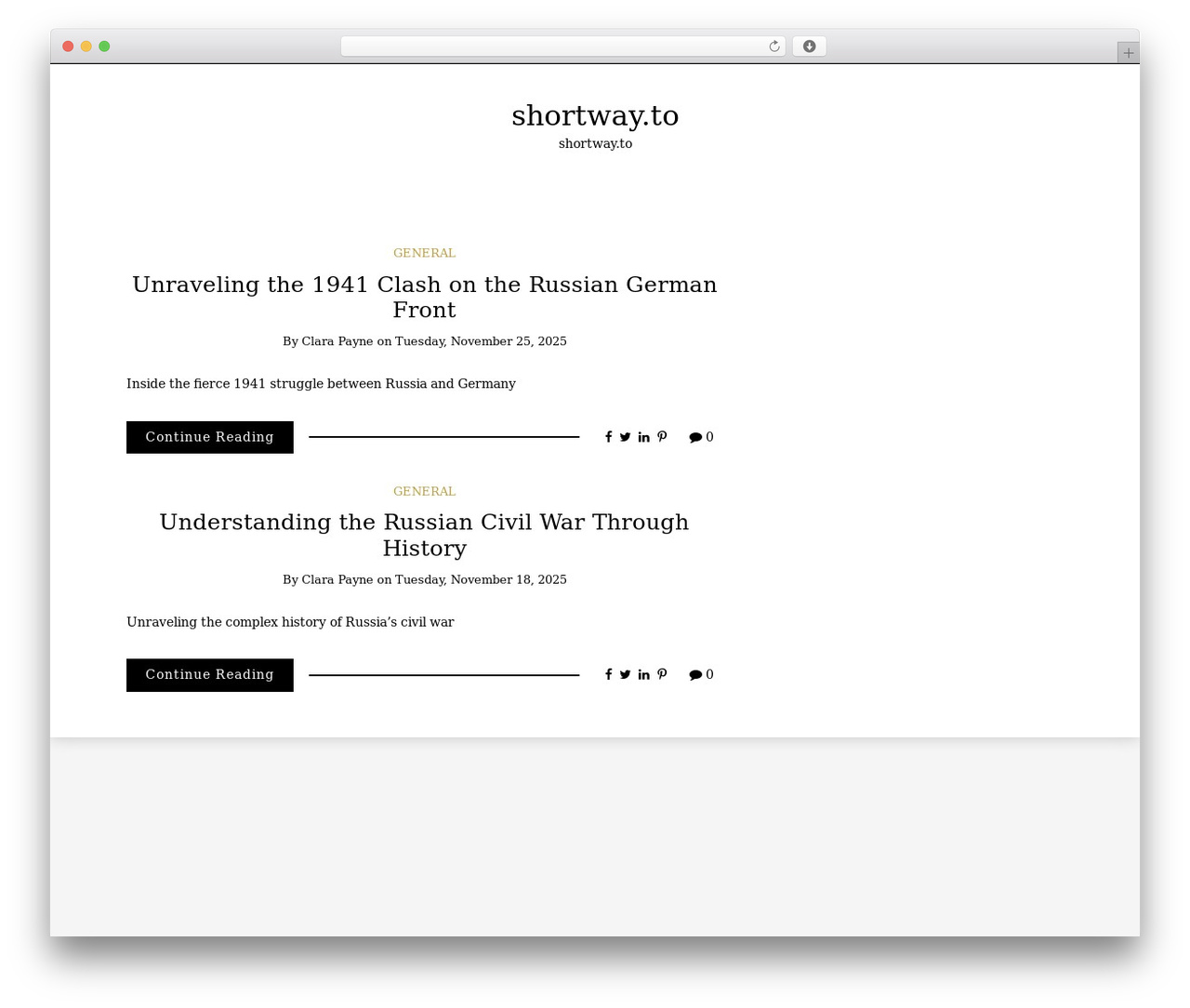Click author Clara Payne on November 18 post
Image resolution: width=1190 pixels, height=1008 pixels.
(337, 579)
